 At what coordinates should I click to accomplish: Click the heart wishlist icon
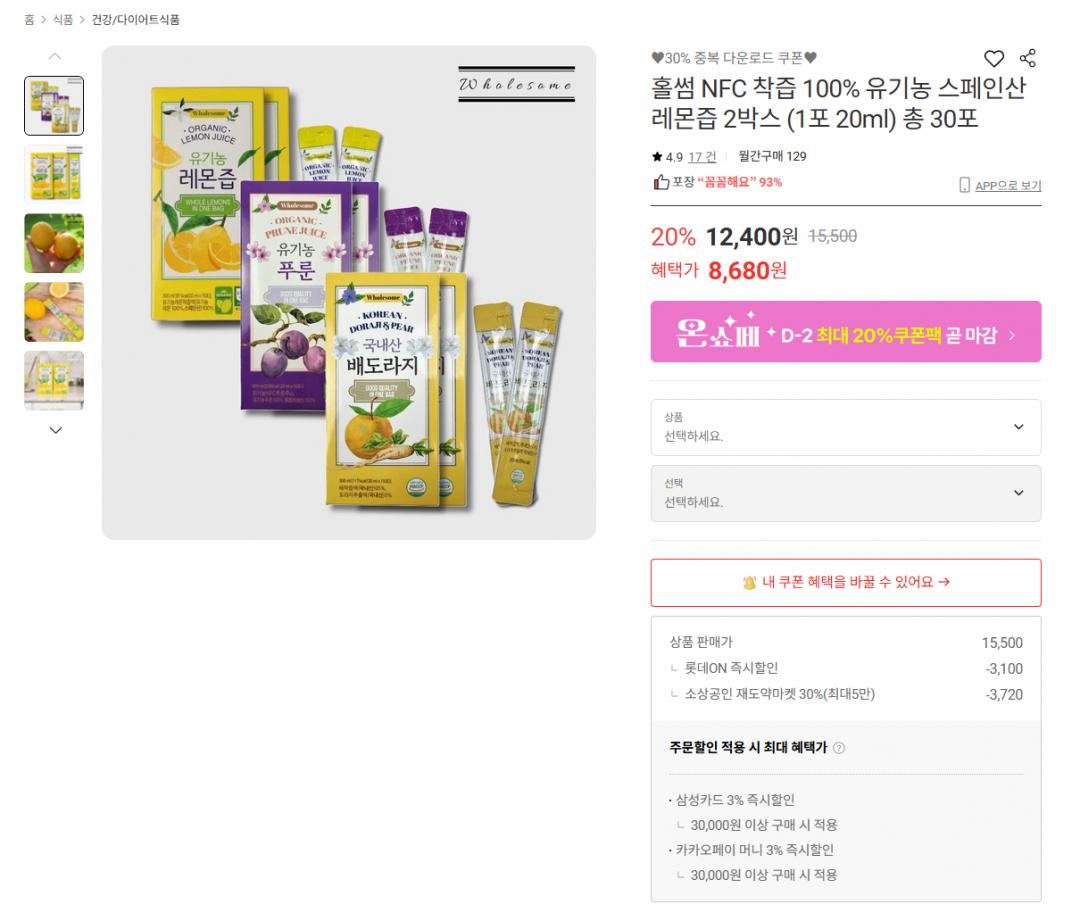pos(993,59)
